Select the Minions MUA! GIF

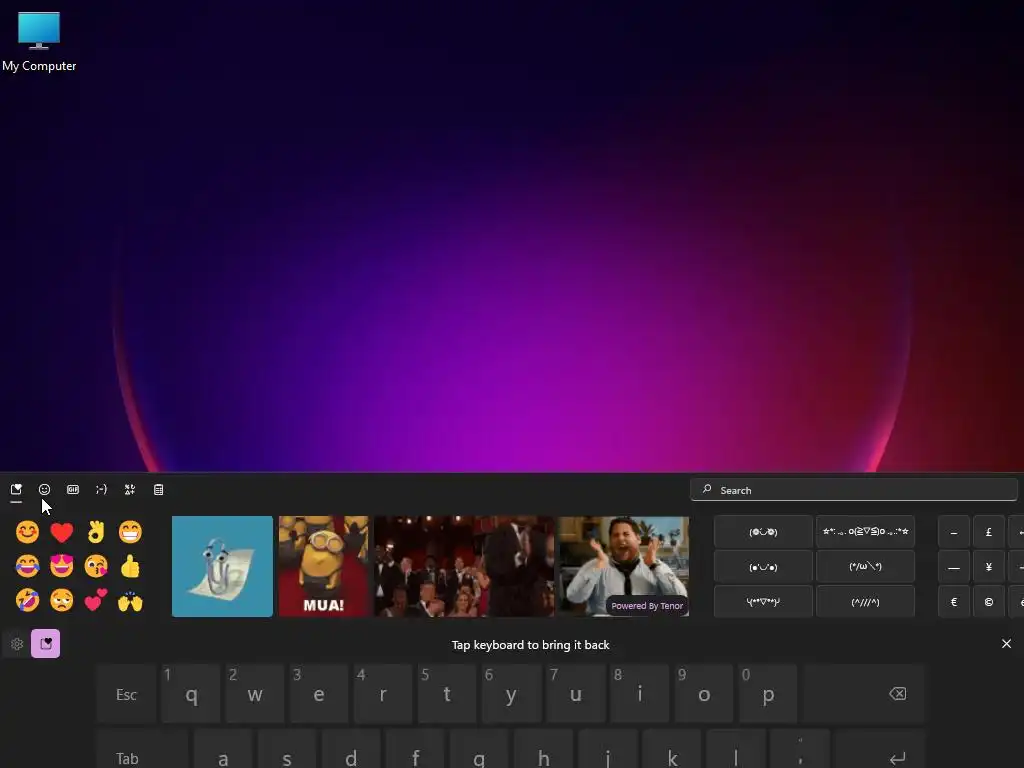coord(323,566)
